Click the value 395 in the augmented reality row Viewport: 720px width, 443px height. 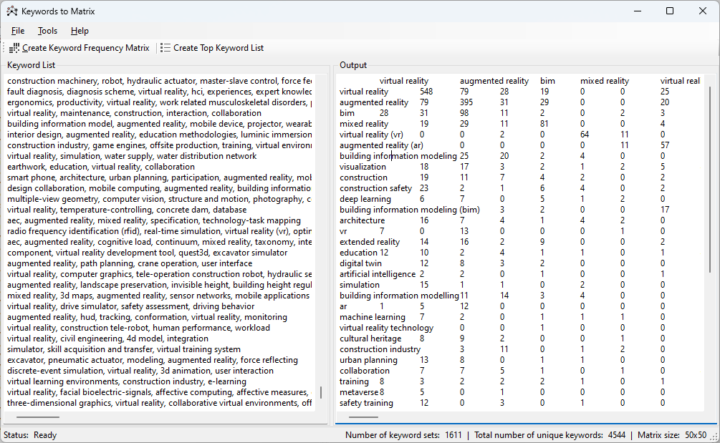click(x=466, y=102)
